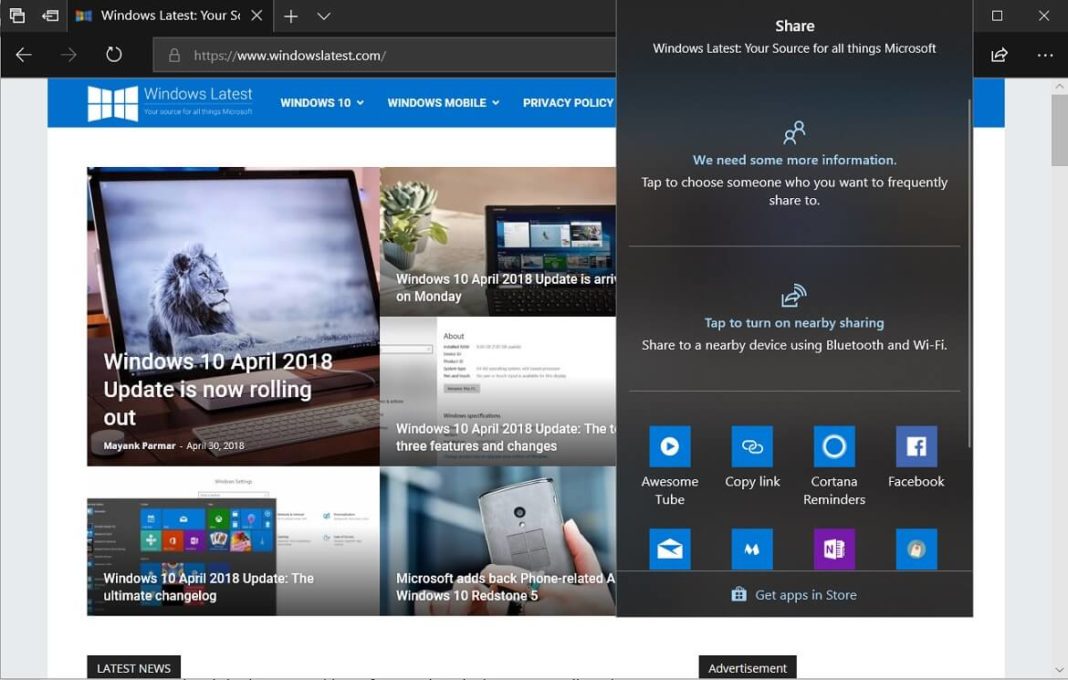Open the tab list chevron next to new tab

320,16
